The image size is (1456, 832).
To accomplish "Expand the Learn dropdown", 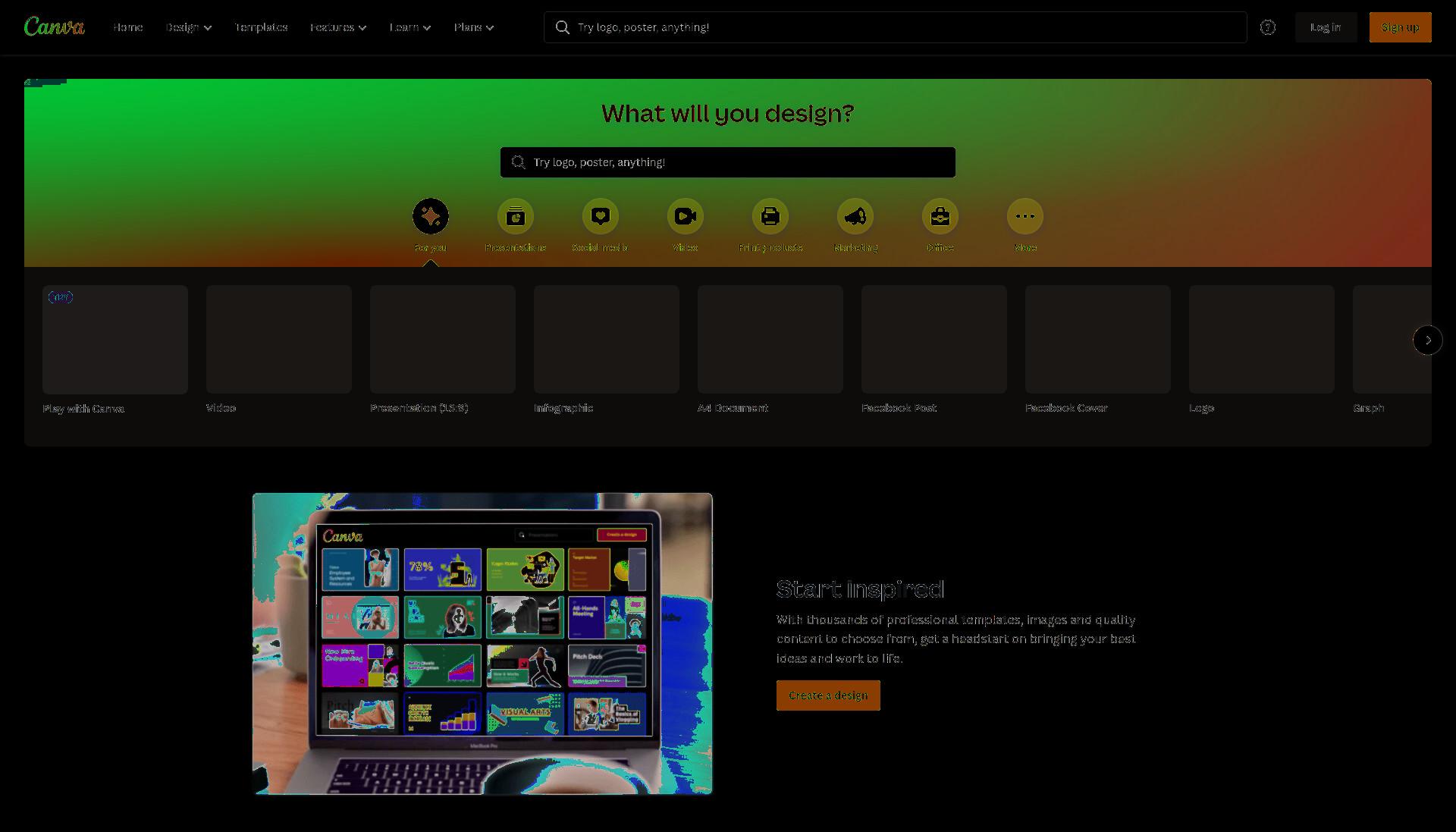I will pos(410,27).
